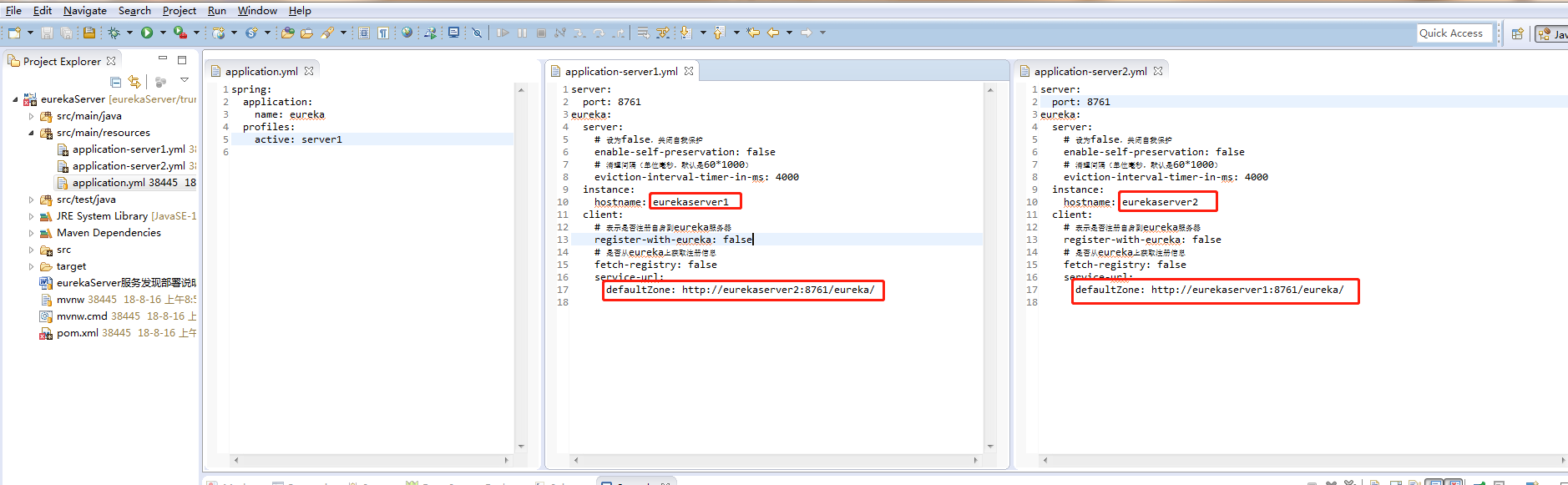
Task: Expand the src/main/java folder
Action: coord(32,116)
